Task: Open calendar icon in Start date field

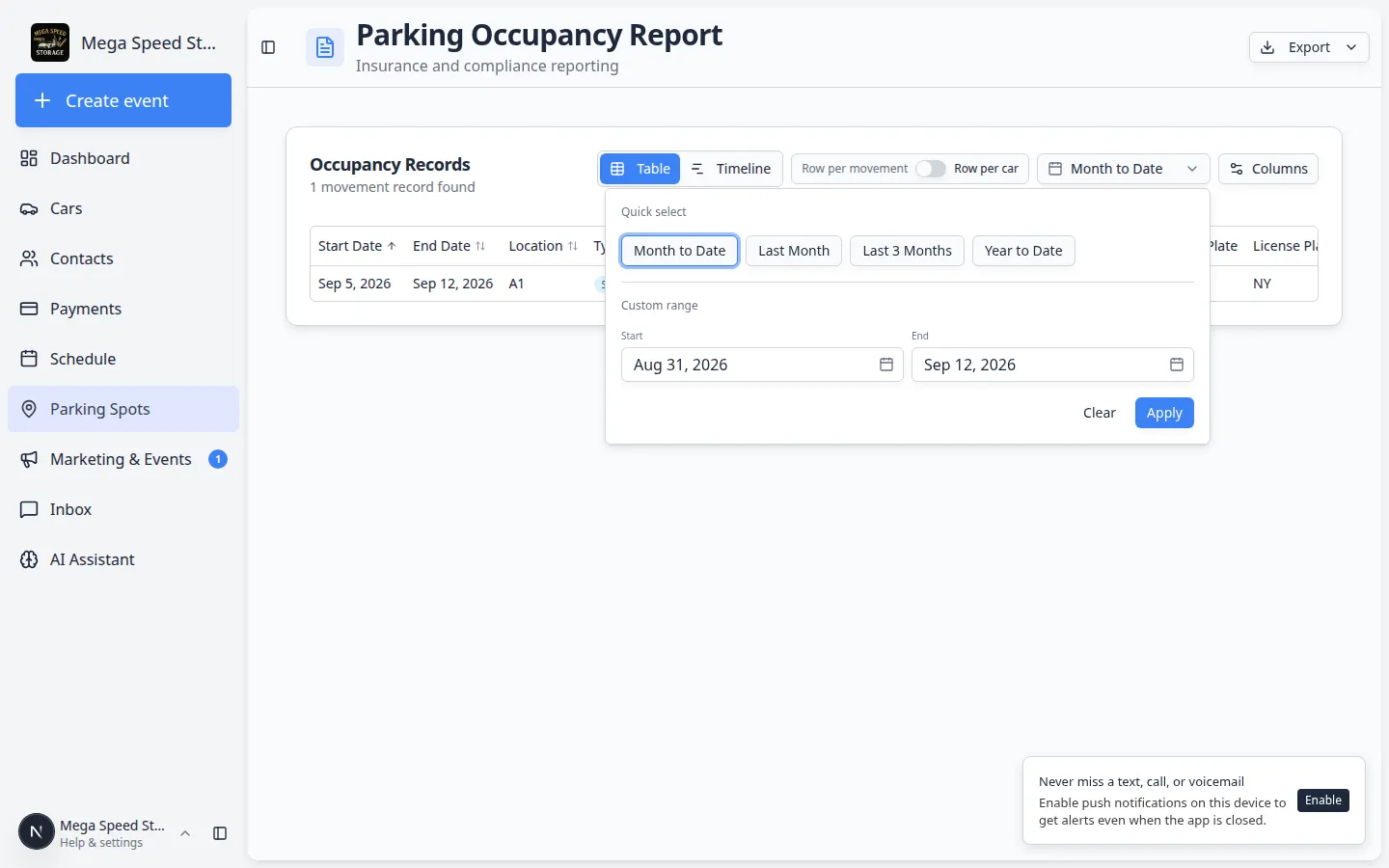Action: 886,365
